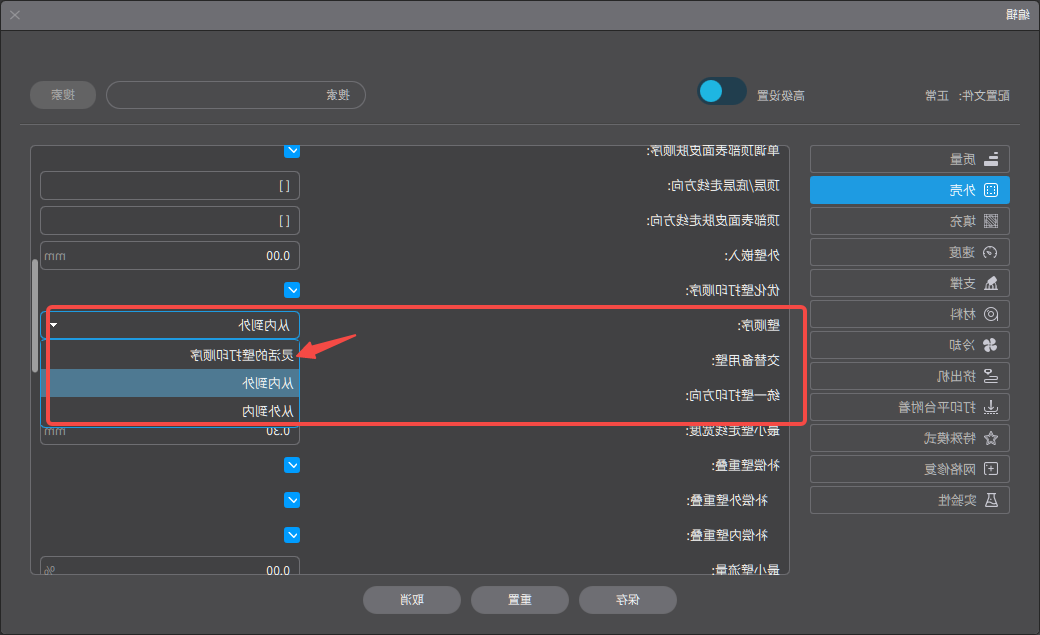The width and height of the screenshot is (1040, 635).
Task: Toggle the 补偿壁重叠 checkbox
Action: [292, 465]
